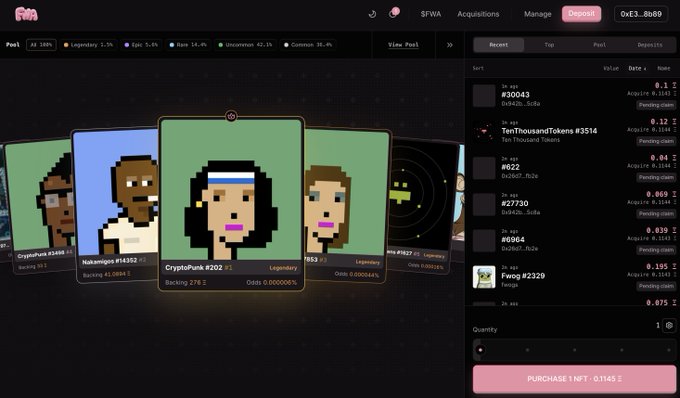This screenshot has width=680, height=398.
Task: Click Odds 0.000006% on CryptoPunk #202
Action: pyautogui.click(x=271, y=282)
